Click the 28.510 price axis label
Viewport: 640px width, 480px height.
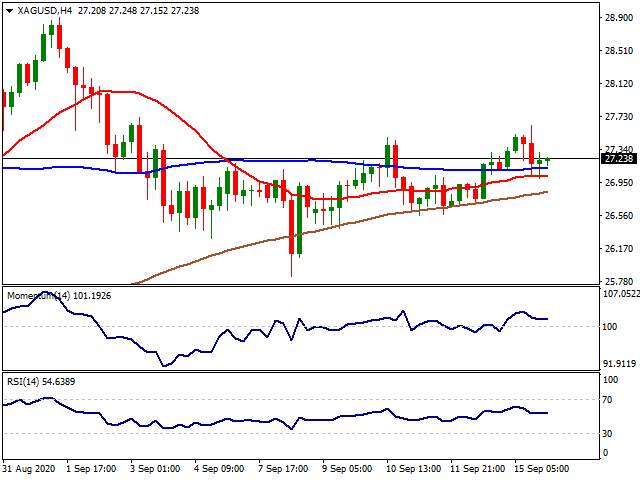click(x=619, y=51)
